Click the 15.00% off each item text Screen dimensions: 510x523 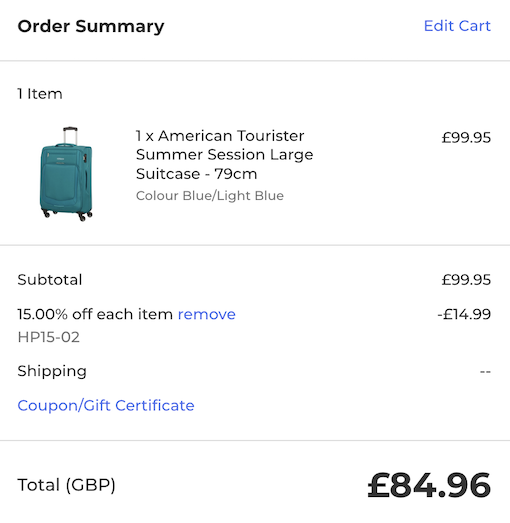coord(95,314)
